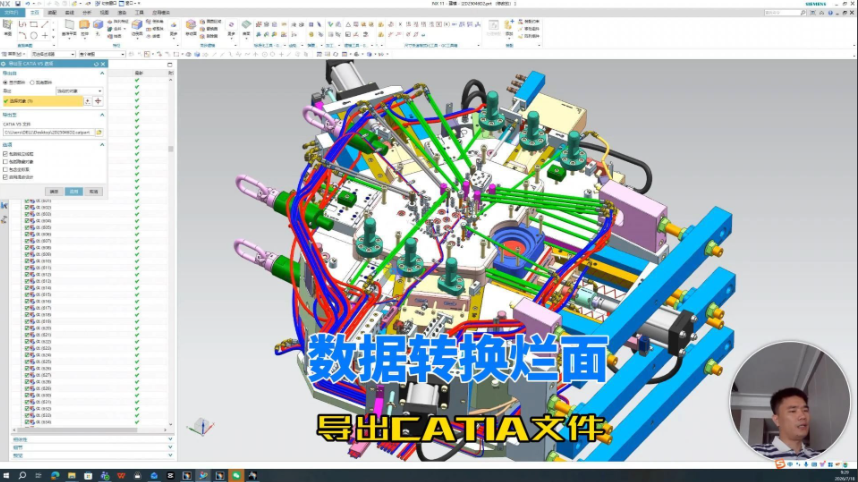The height and width of the screenshot is (482, 858).
Task: Open Microsoft Edge from the taskbar
Action: pos(55,475)
